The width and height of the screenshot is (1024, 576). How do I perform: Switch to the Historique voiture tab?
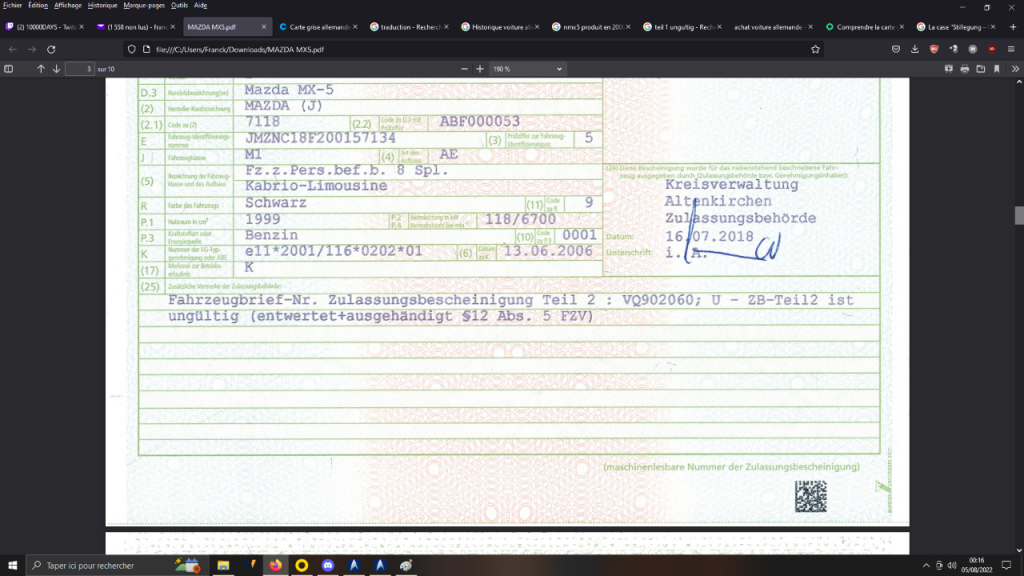(500, 27)
